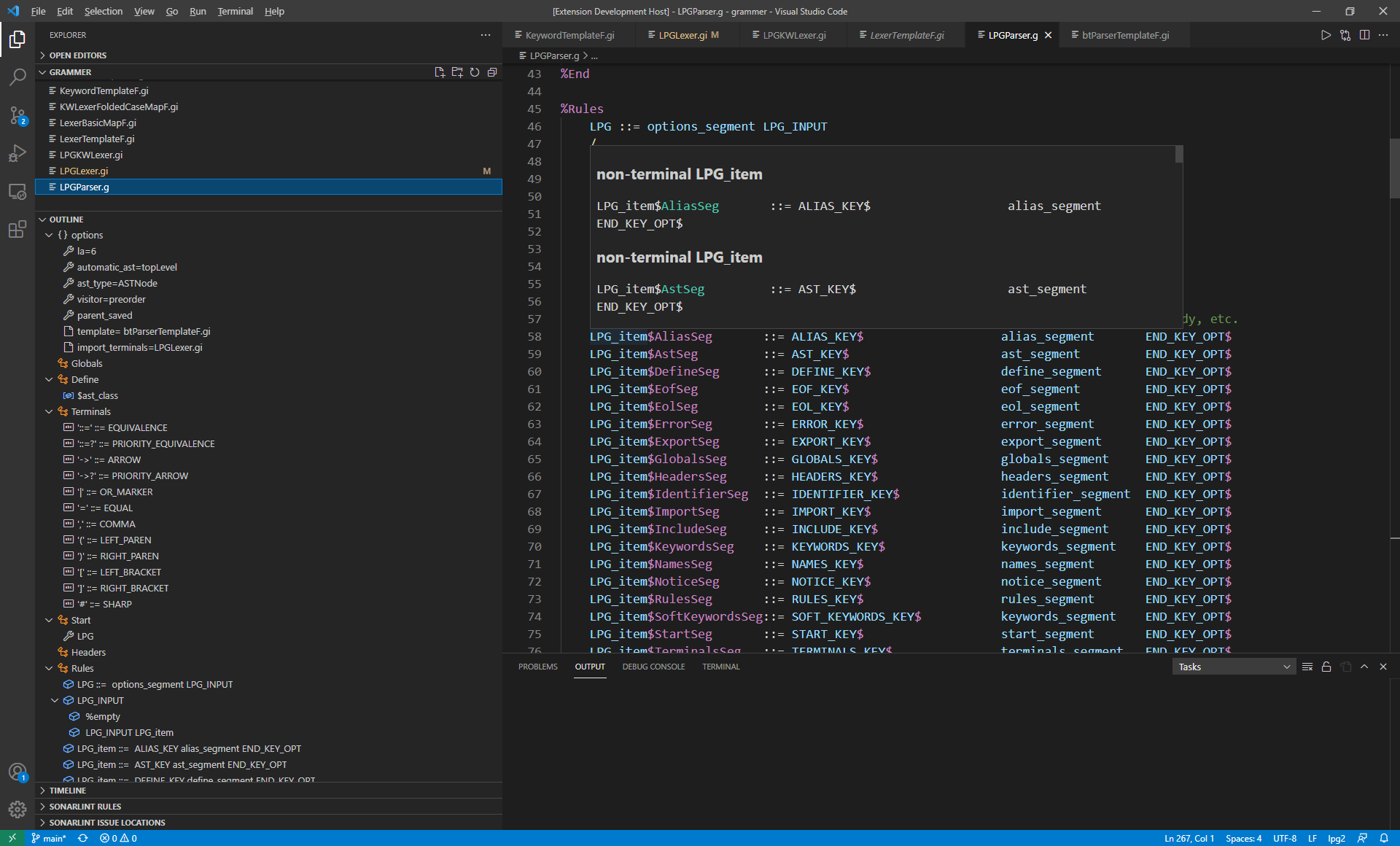Click the lpg2 language mode indicator
This screenshot has height=846, width=1400.
[1336, 838]
